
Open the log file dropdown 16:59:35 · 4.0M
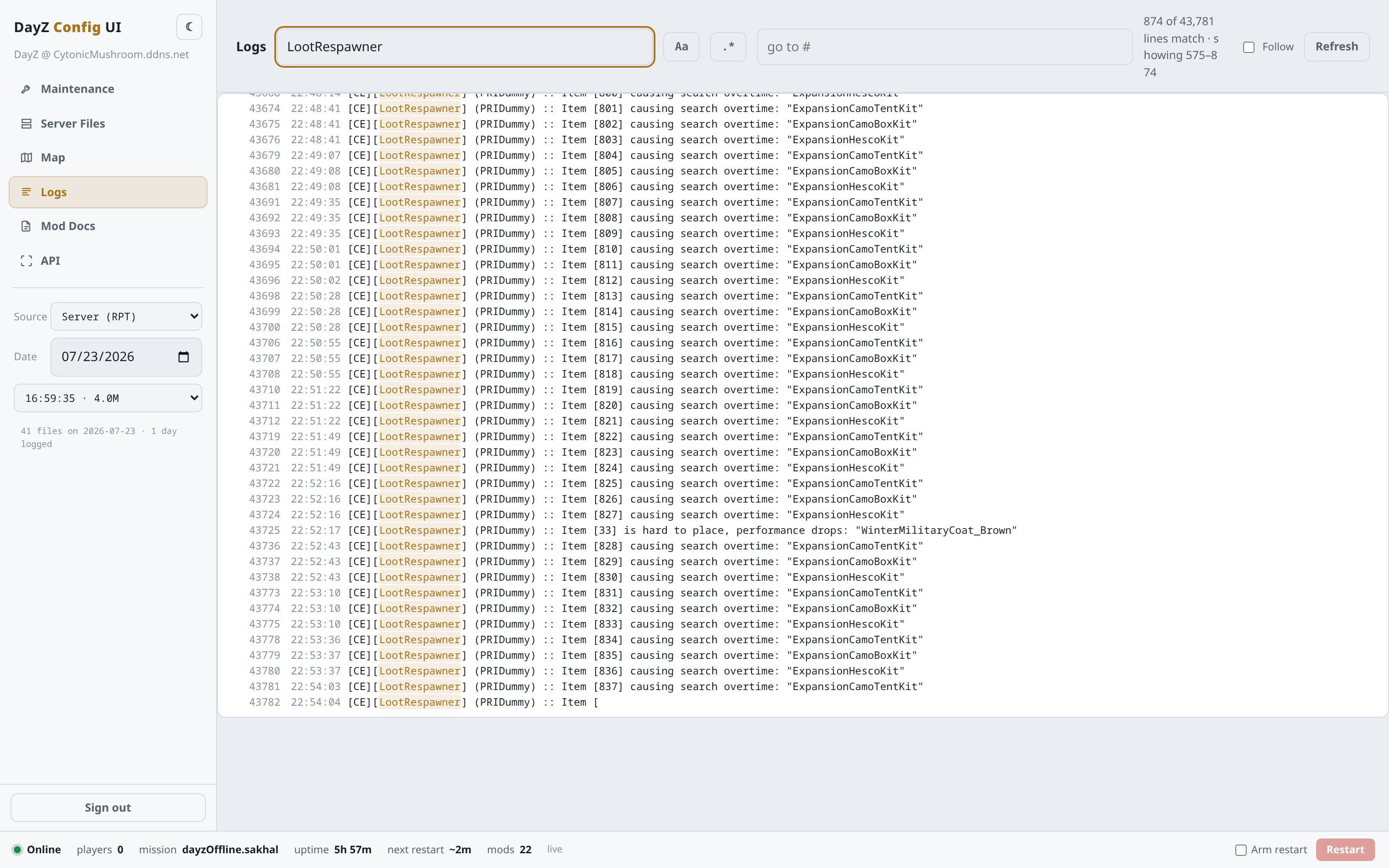(x=108, y=398)
